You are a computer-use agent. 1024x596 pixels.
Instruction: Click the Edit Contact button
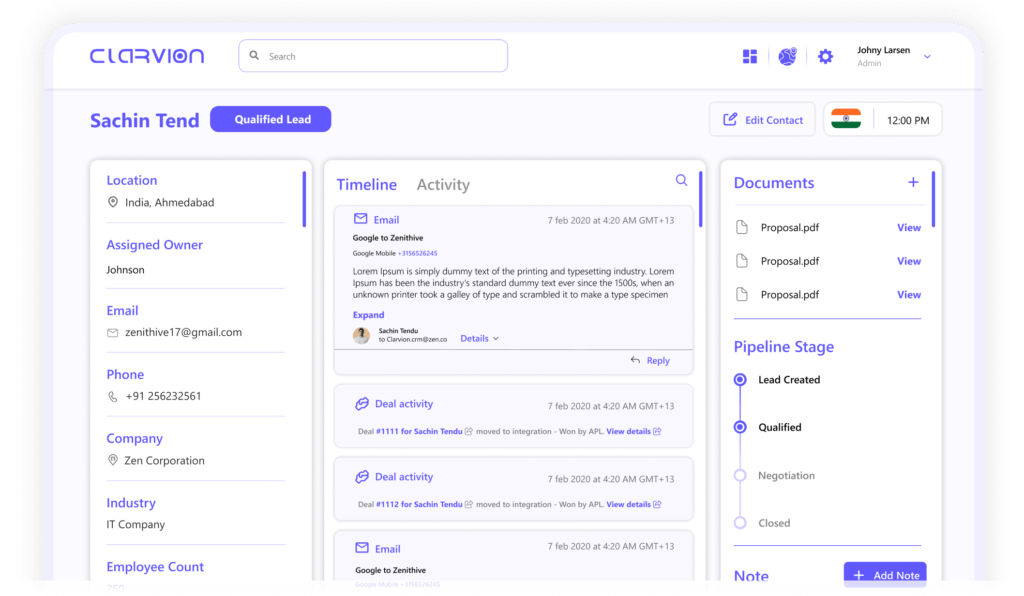pyautogui.click(x=763, y=120)
